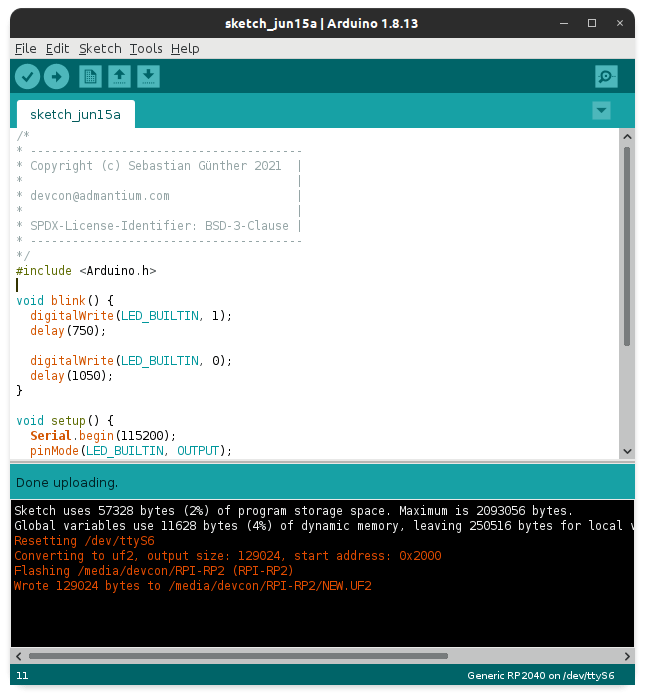Save the sketch with down-arrow icon
The image size is (645, 696).
coord(148,76)
